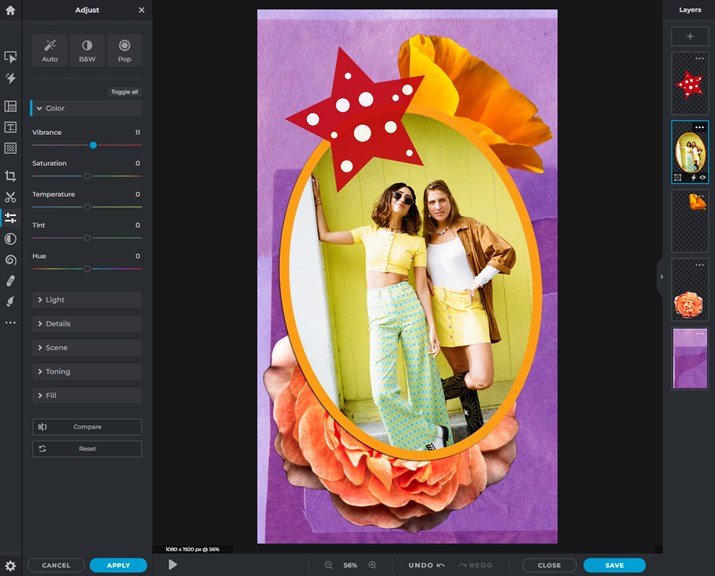Click the Vibrance slider handle
Image resolution: width=715 pixels, height=576 pixels.
(x=93, y=145)
